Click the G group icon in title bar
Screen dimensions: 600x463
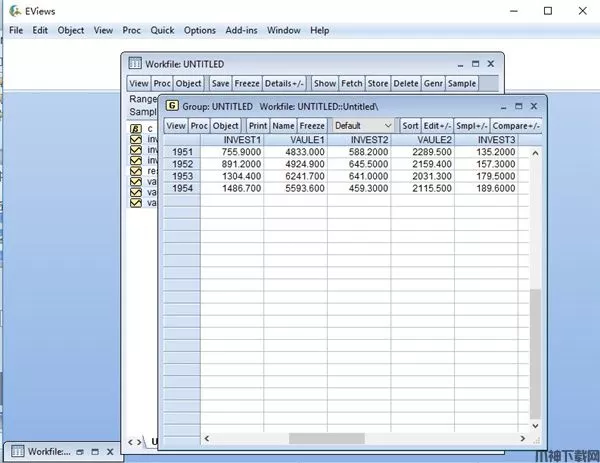click(x=172, y=104)
